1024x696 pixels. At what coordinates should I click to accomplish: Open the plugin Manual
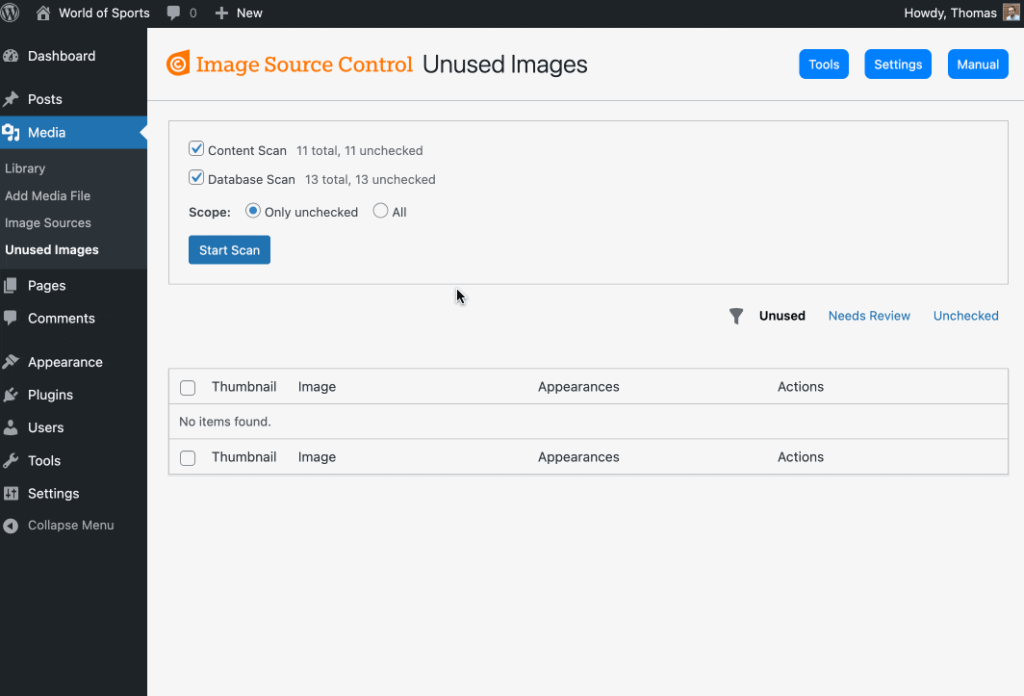click(977, 63)
